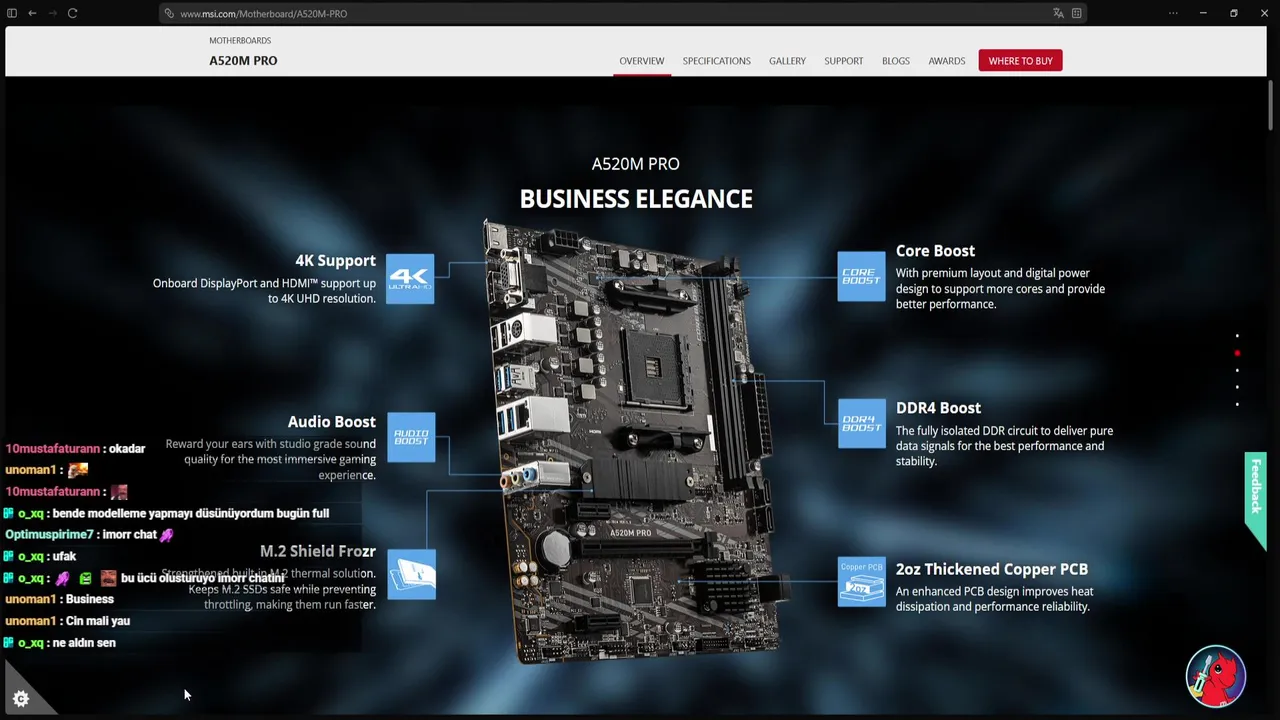
Task: Click the DDR4 Boost feature icon
Action: (861, 424)
